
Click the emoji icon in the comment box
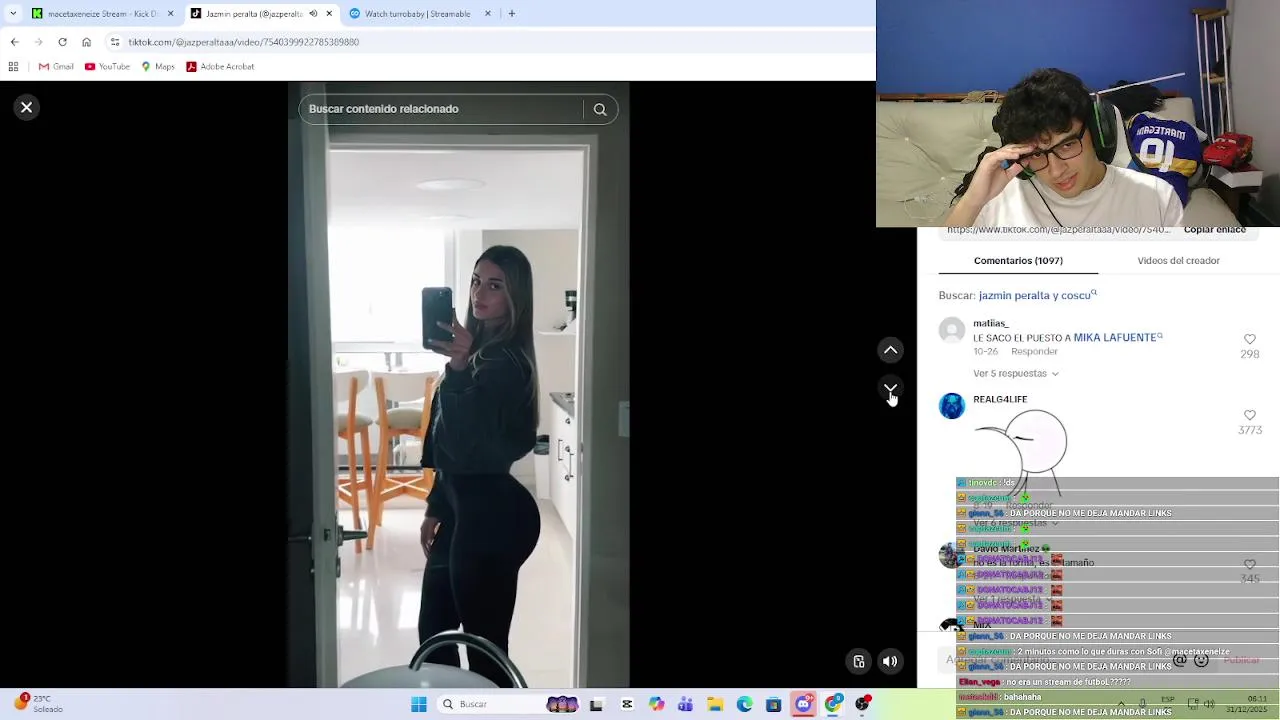tap(1201, 660)
